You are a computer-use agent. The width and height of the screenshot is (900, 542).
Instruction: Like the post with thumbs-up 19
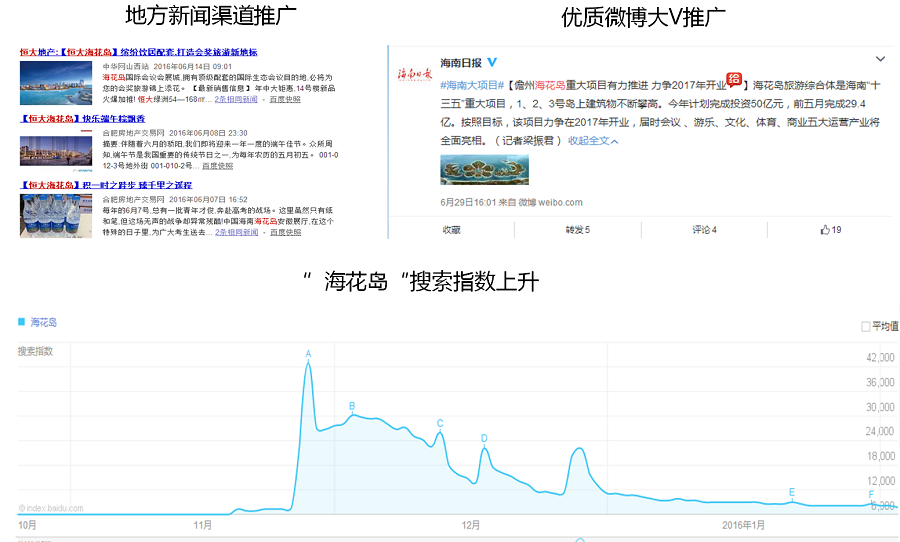[831, 230]
